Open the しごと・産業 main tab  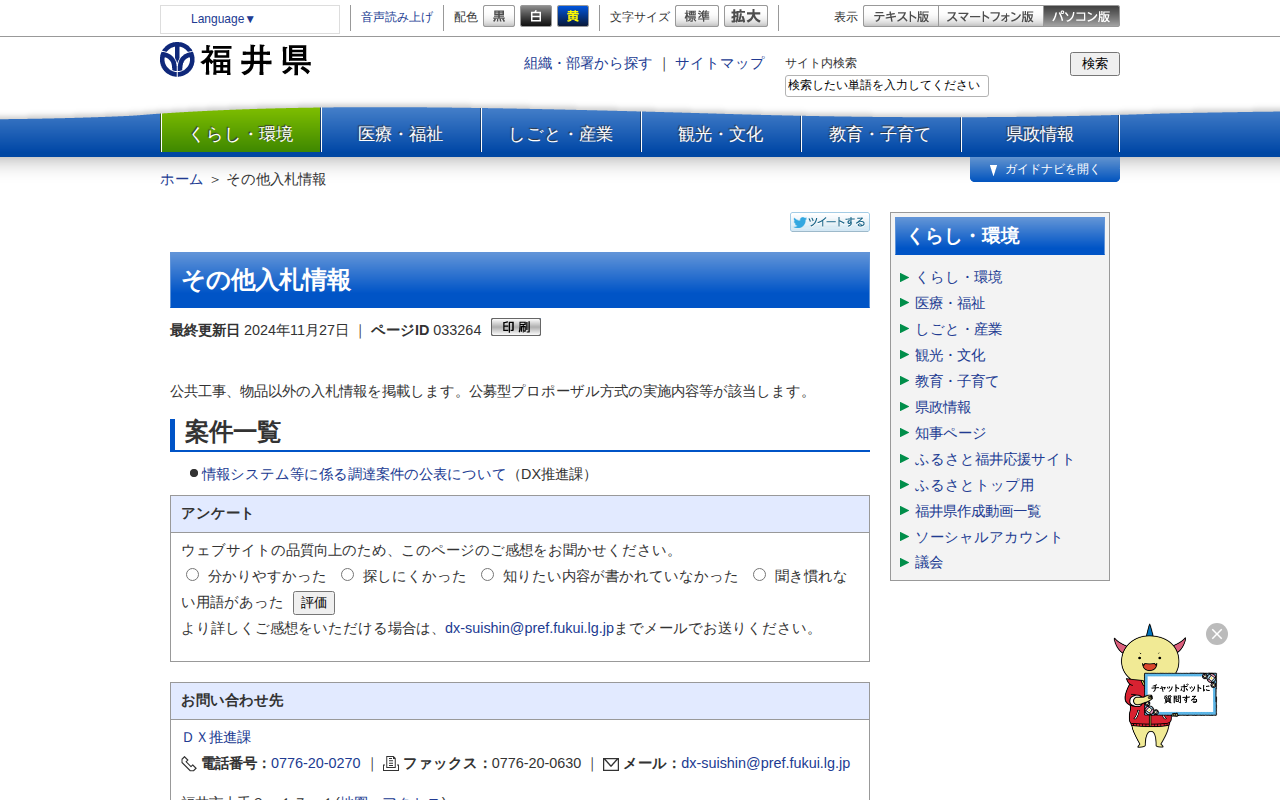561,133
